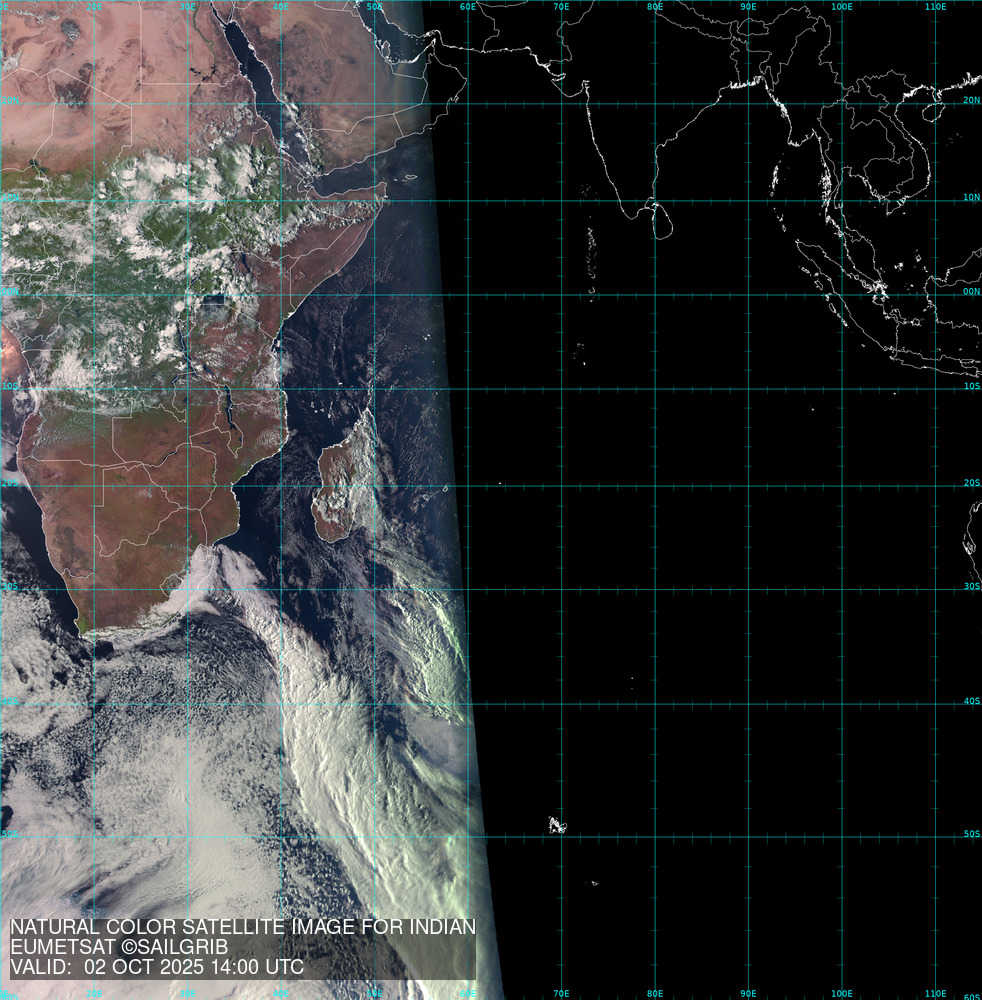
Task: Click the Kerguelen Islands outline near 50S
Action: click(x=557, y=825)
